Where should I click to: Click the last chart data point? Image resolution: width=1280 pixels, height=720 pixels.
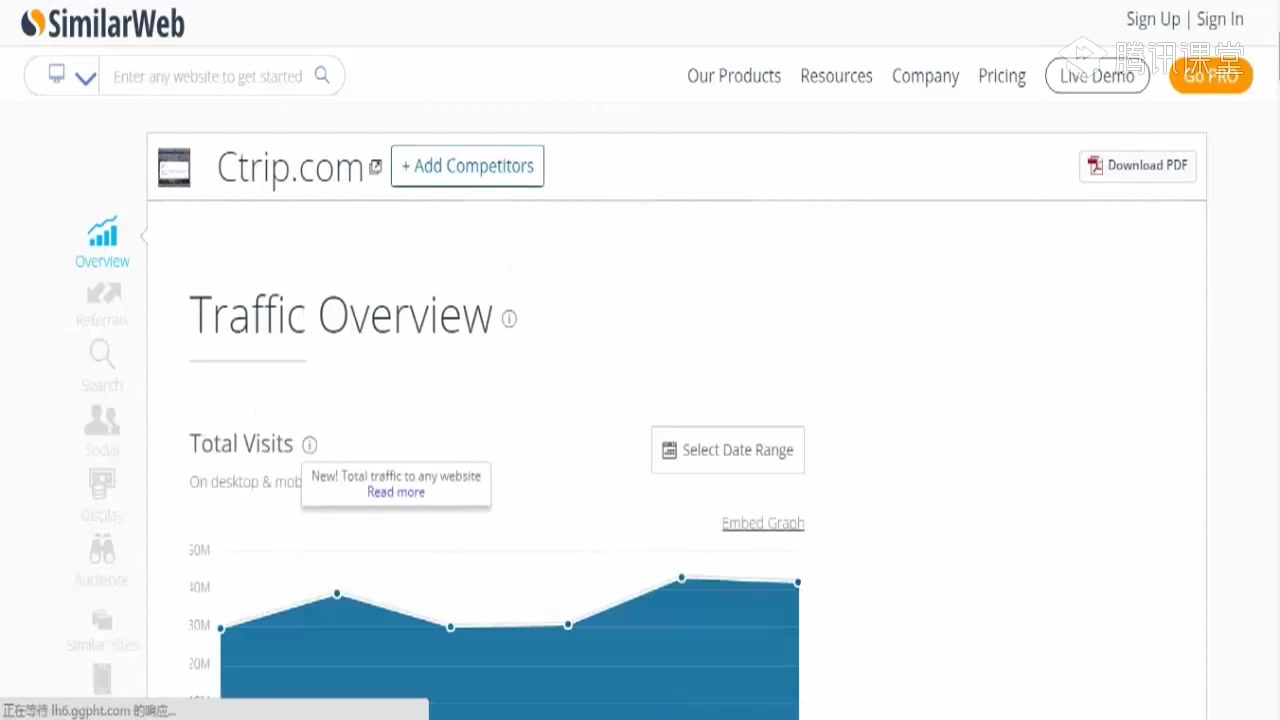pos(798,582)
